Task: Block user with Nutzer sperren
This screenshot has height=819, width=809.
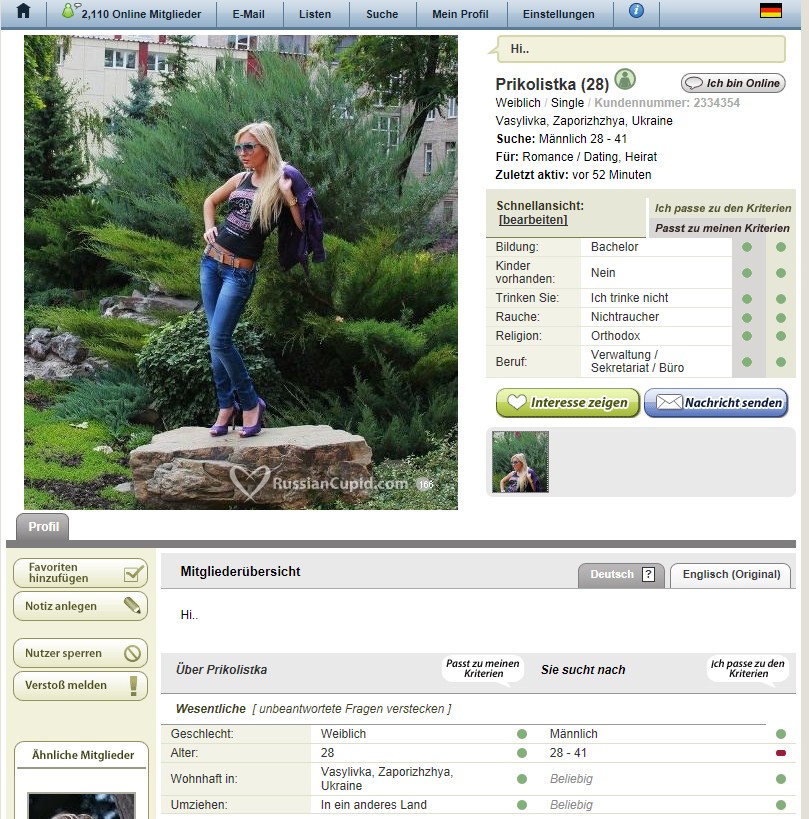Action: pos(80,653)
